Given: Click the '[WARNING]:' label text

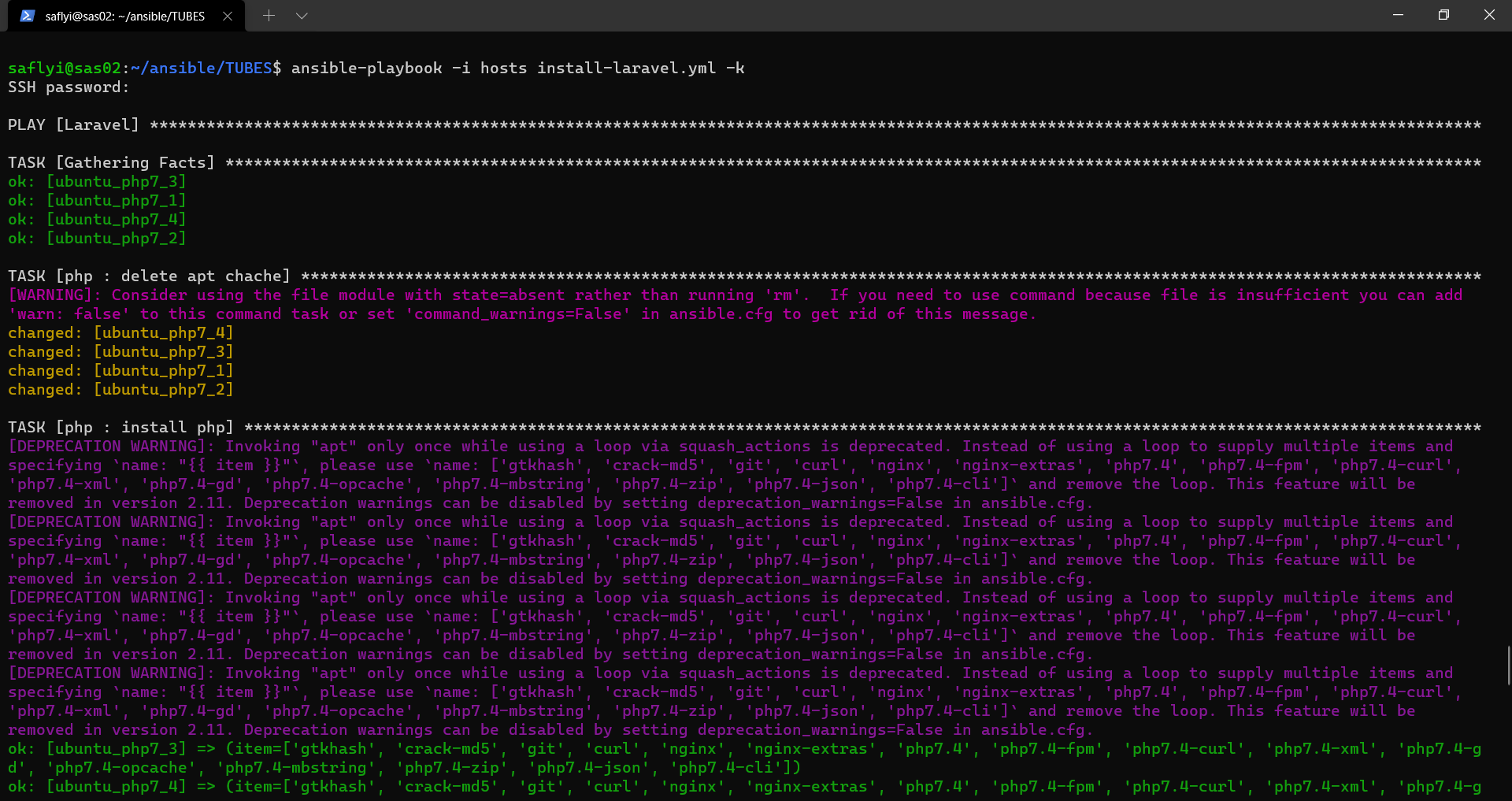Looking at the screenshot, I should coord(54,295).
